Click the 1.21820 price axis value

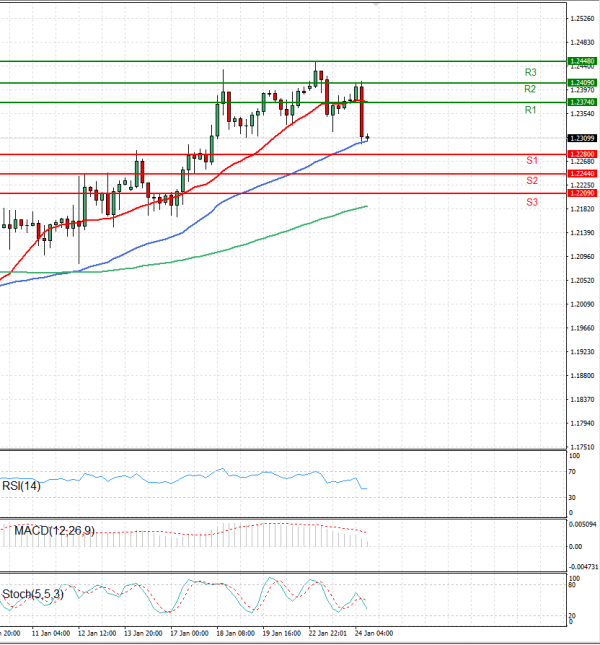[x=583, y=209]
